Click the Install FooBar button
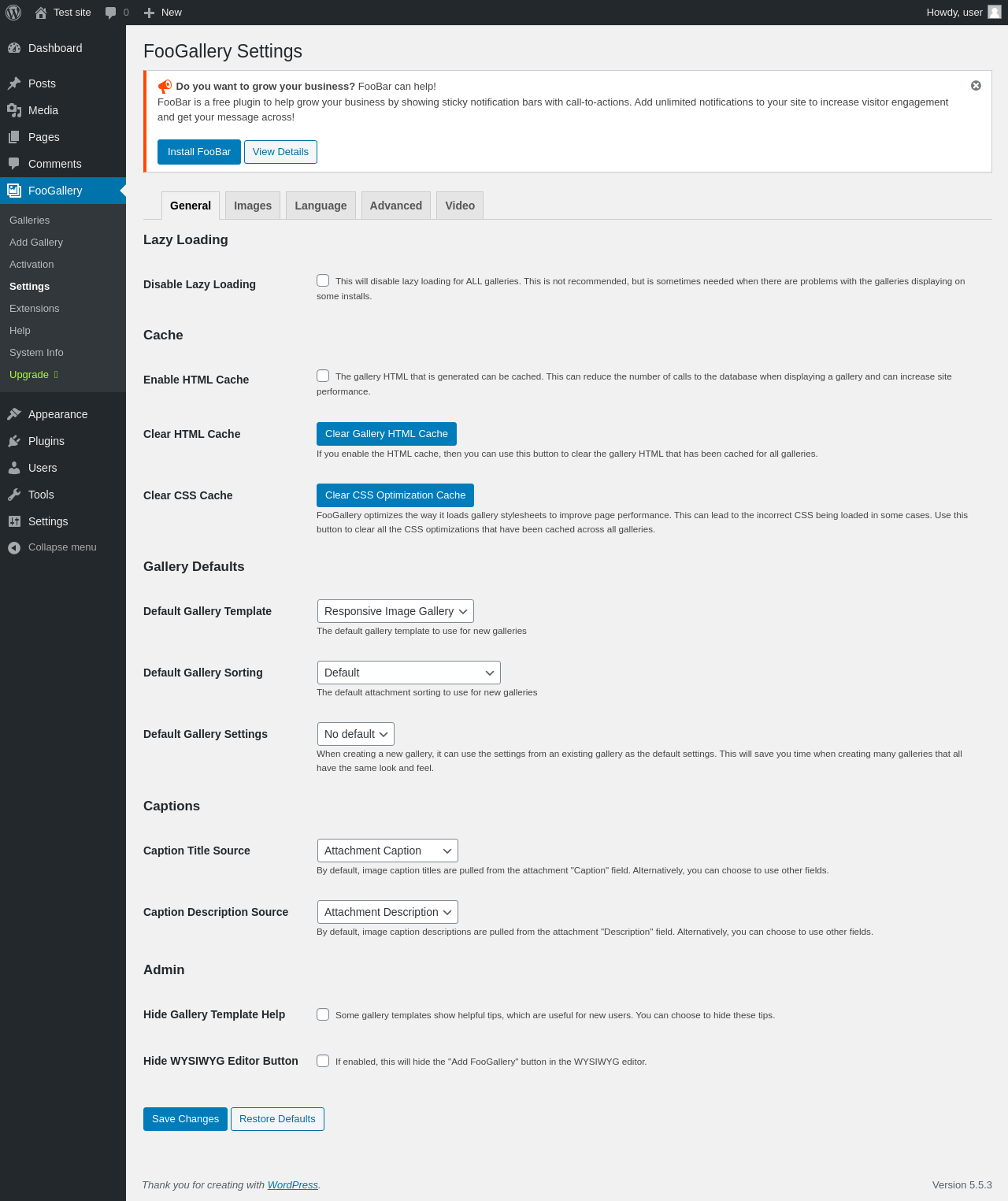 click(199, 152)
